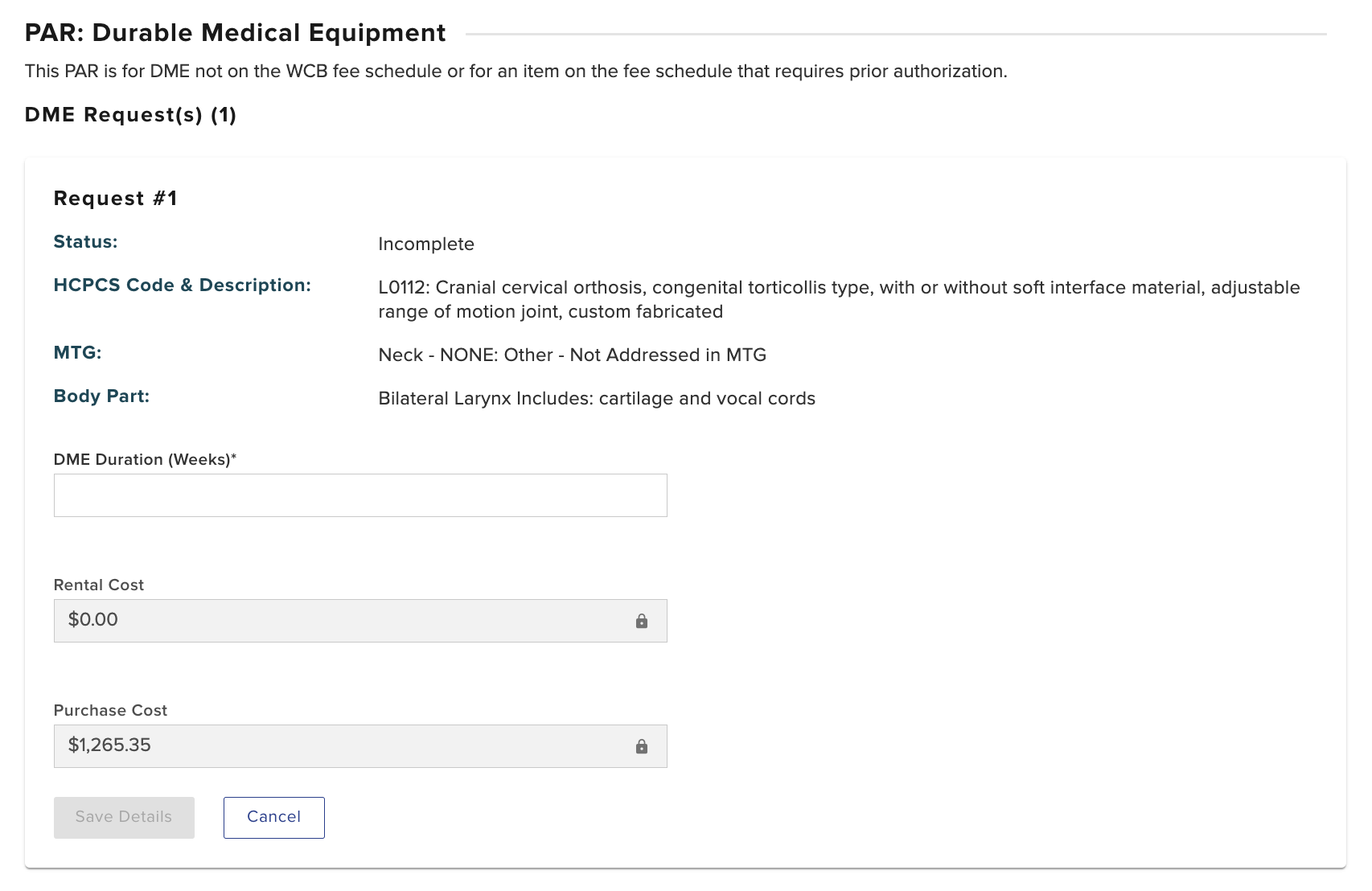Screen dimensions: 1372x891
Task: Select the Request #1 title
Action: (x=116, y=199)
